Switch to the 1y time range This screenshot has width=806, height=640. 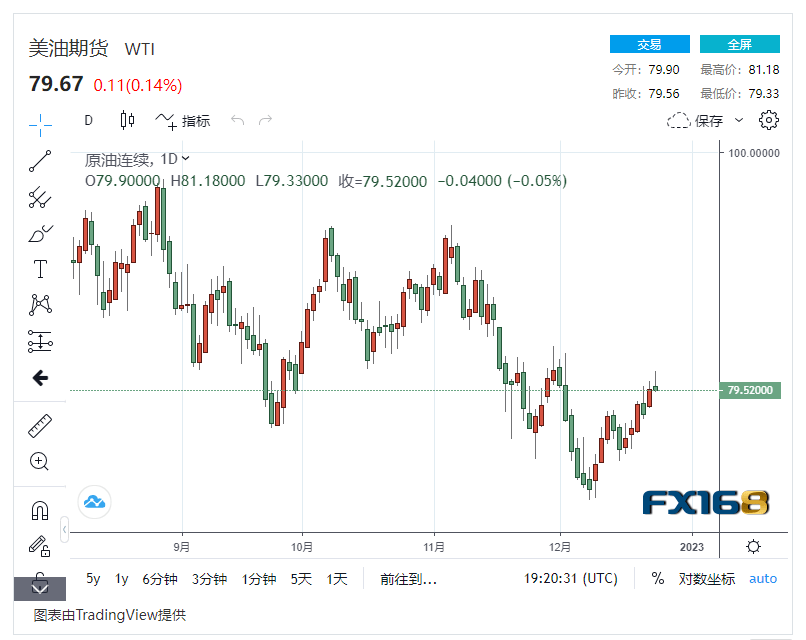pyautogui.click(x=121, y=578)
